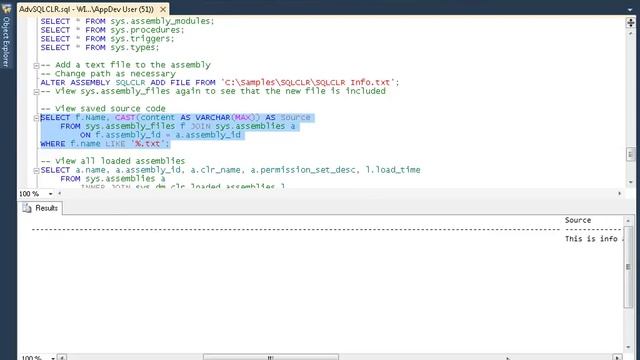Click the '-- View all loaded assemblies' comment
Viewport: 640px width, 360px height.
pos(113,161)
